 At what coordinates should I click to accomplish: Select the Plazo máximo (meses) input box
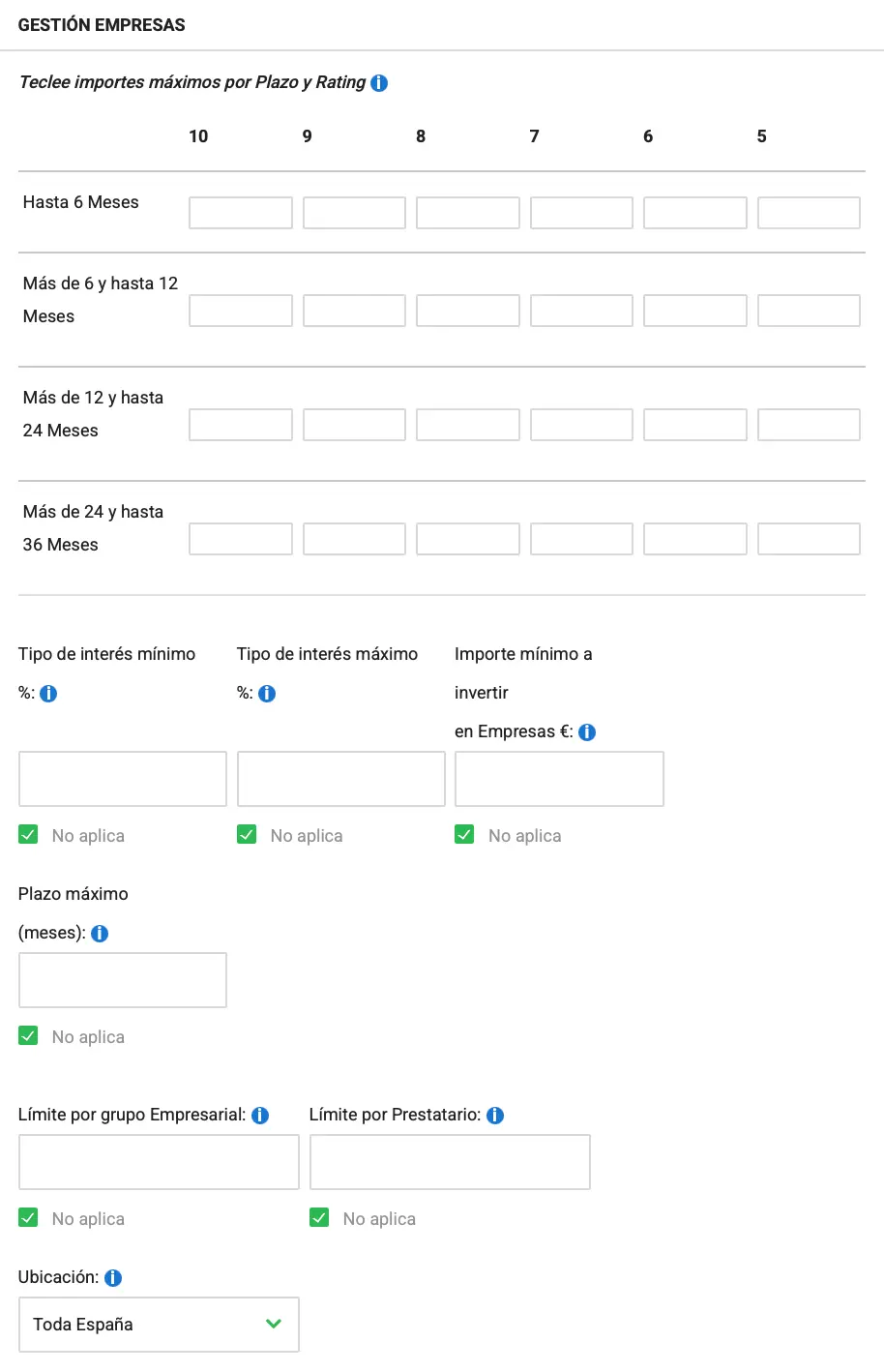tap(123, 980)
